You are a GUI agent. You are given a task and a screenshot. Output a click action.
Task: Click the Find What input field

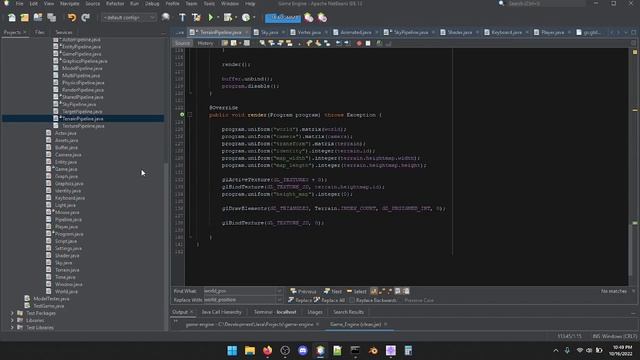pyautogui.click(x=240, y=291)
